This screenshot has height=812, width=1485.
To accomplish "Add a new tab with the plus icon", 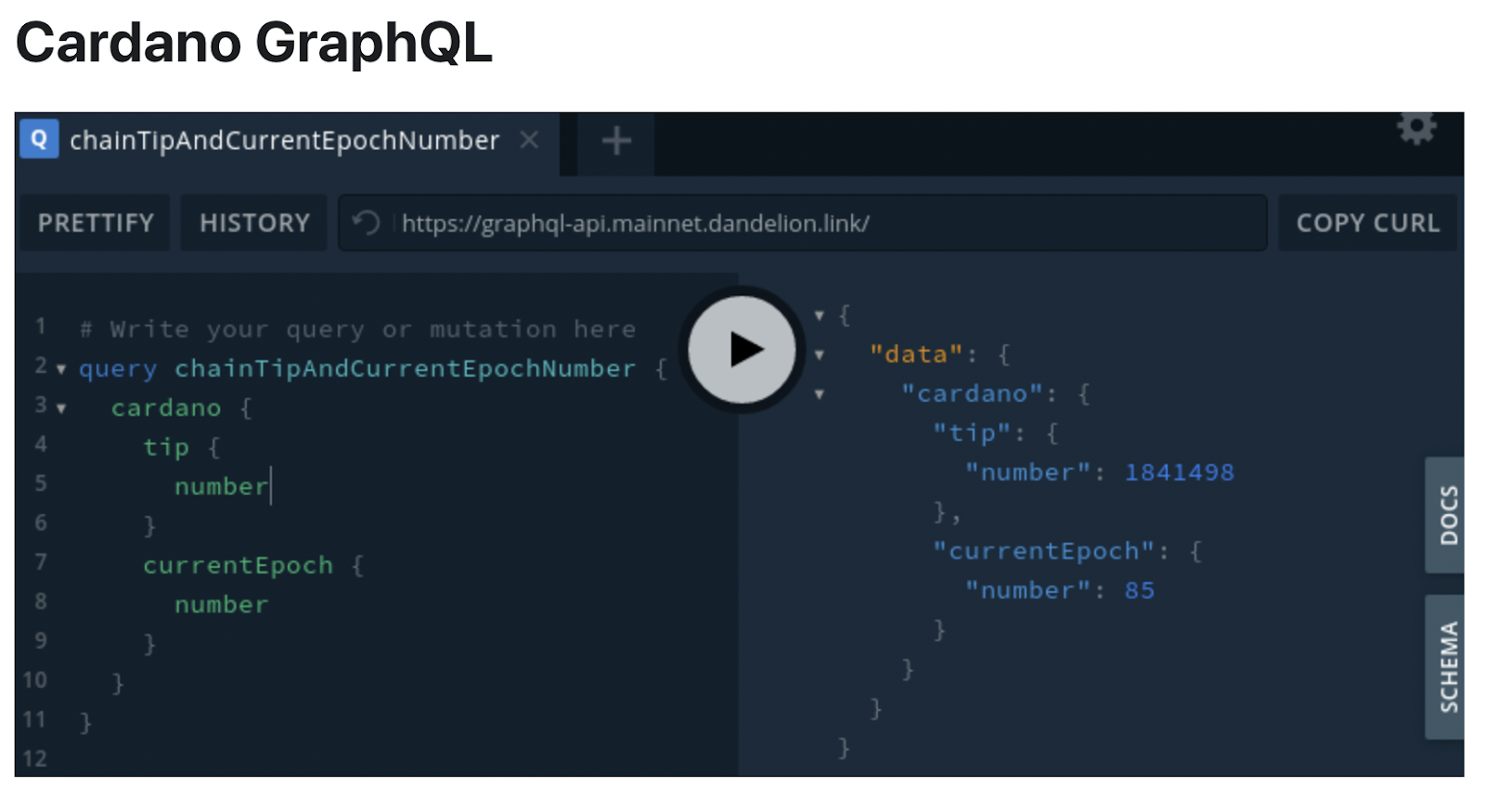I will click(x=616, y=141).
